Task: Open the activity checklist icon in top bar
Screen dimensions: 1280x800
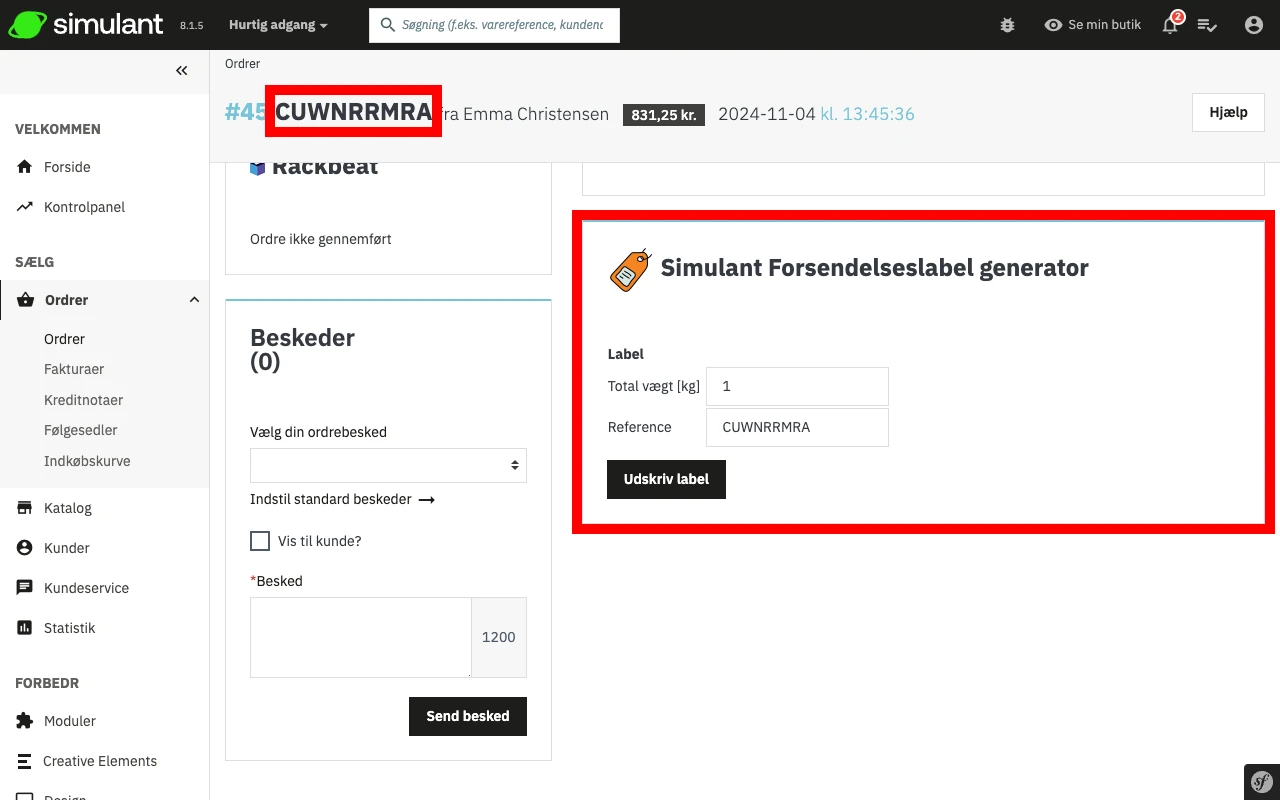Action: [1208, 24]
